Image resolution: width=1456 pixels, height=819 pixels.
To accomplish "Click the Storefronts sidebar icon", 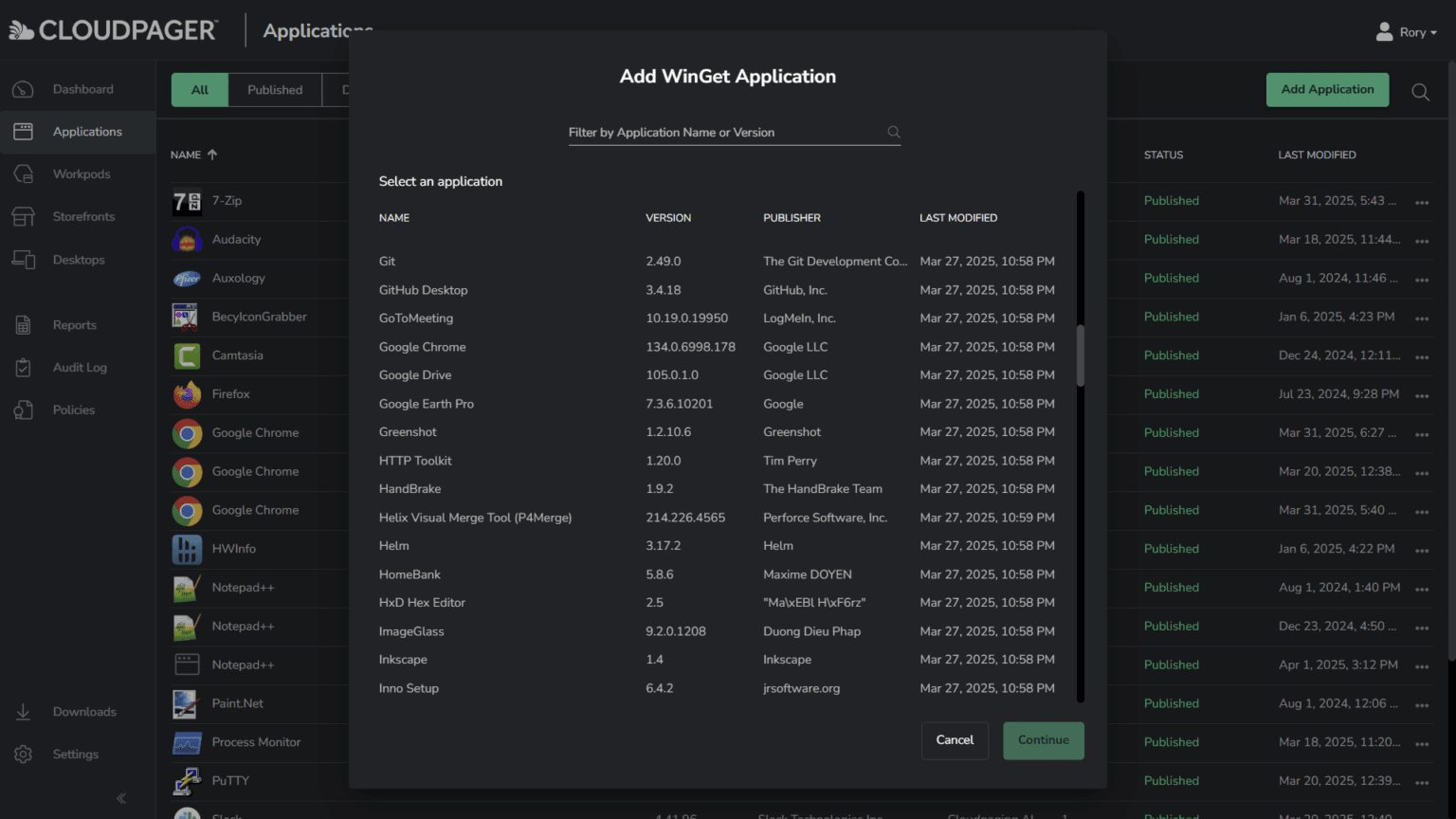I will pos(24,217).
